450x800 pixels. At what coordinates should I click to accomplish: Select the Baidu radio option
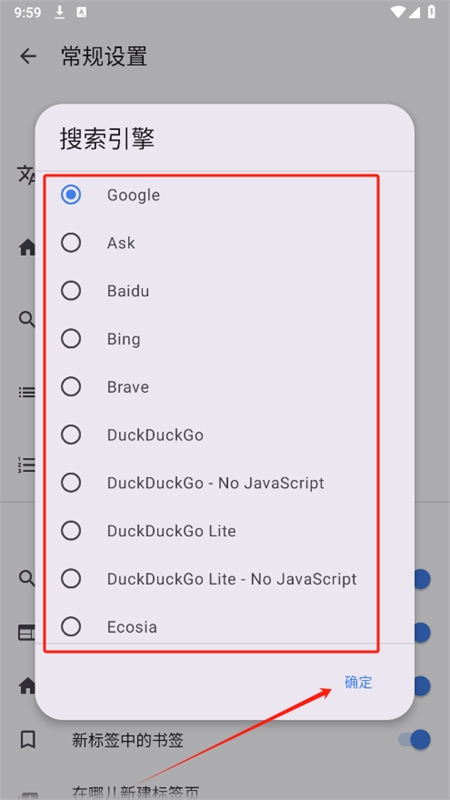click(x=71, y=291)
